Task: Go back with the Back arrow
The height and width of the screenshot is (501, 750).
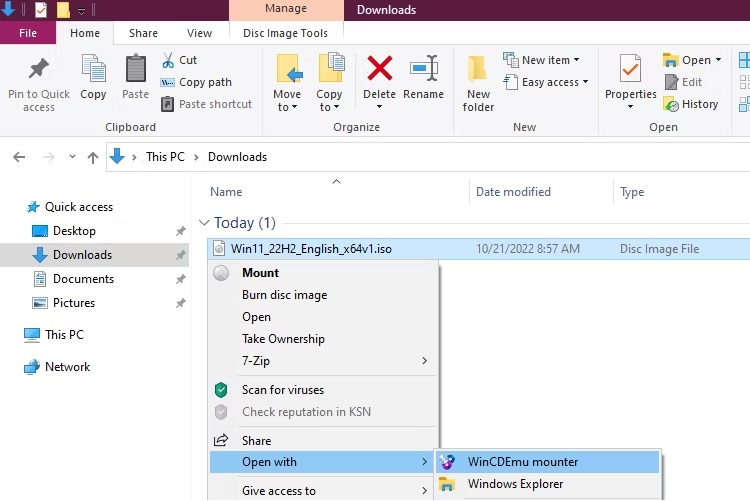Action: [19, 157]
